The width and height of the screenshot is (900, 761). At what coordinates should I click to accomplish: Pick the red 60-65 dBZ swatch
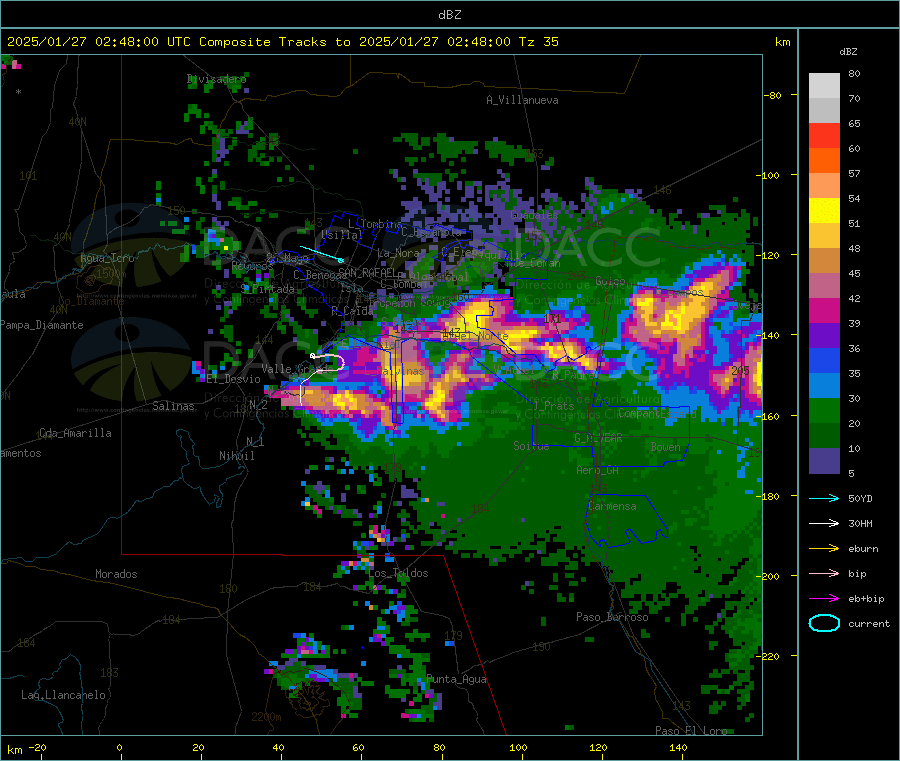click(824, 135)
